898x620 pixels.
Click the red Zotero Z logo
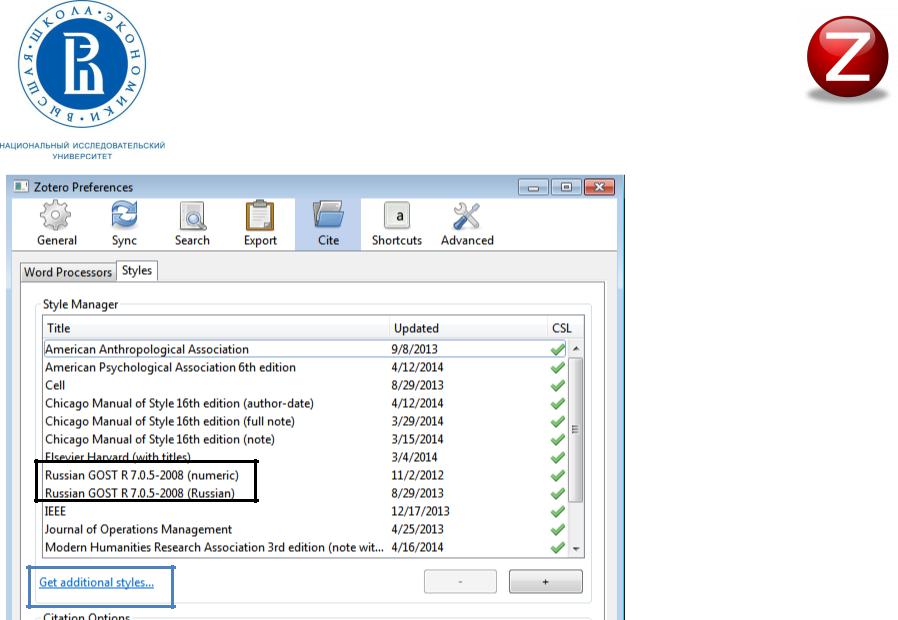click(x=848, y=58)
